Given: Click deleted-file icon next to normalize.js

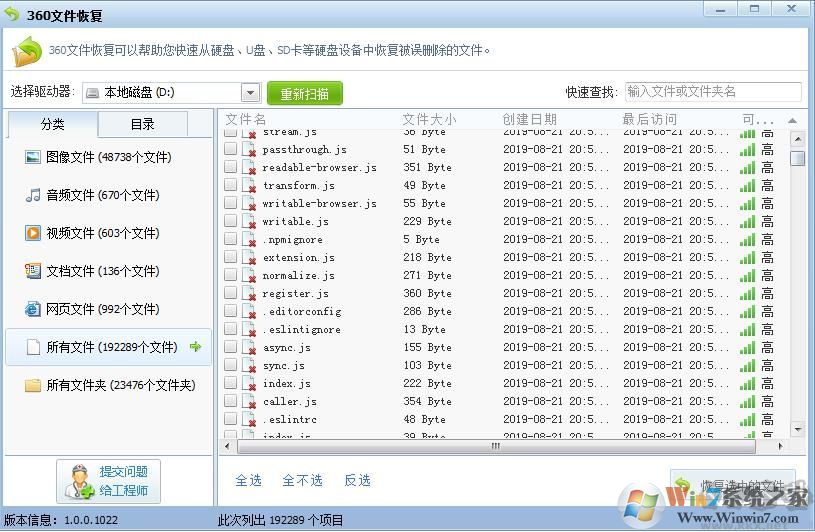Looking at the screenshot, I should tap(249, 275).
